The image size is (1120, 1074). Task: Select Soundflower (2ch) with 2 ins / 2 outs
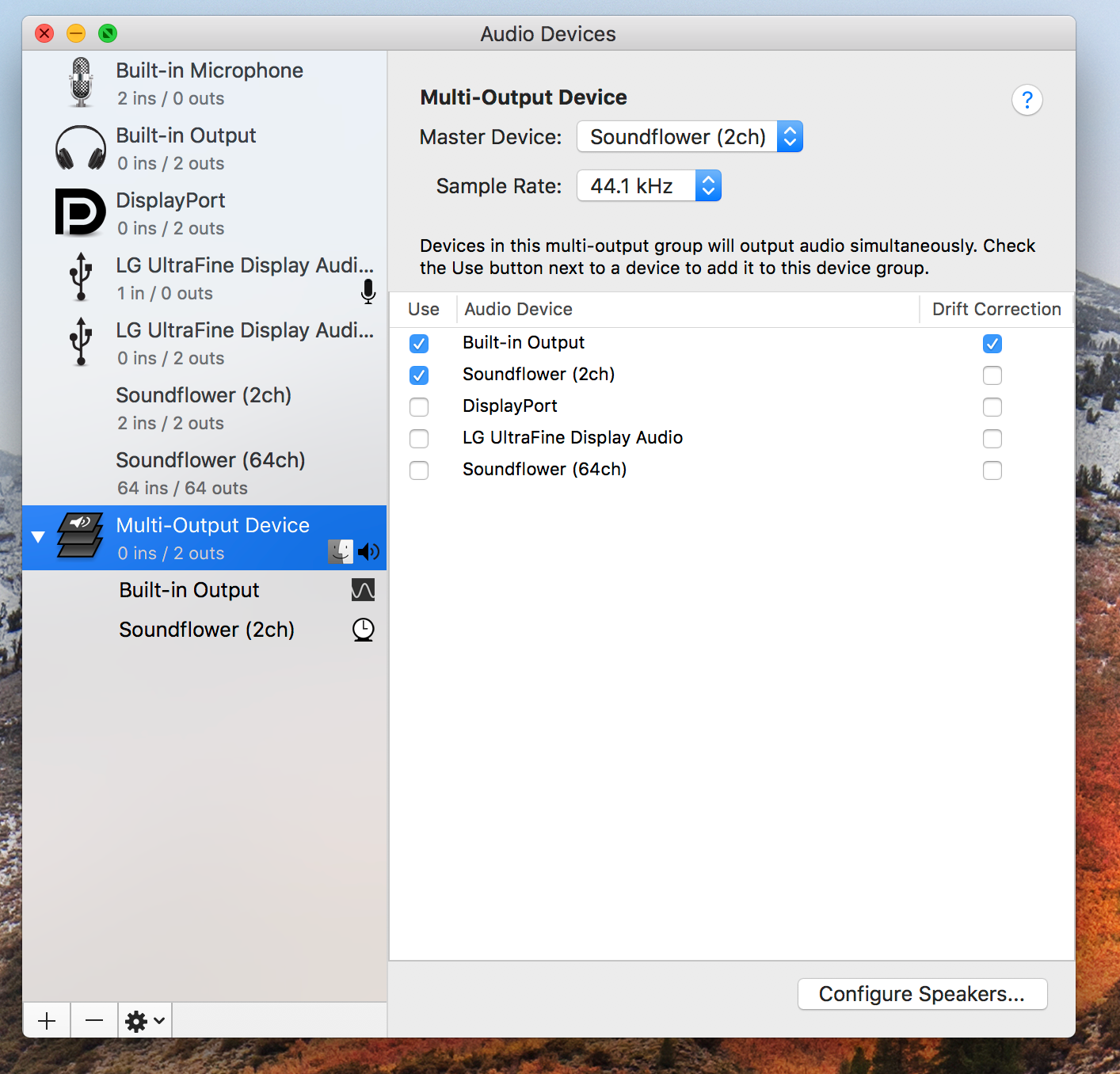pos(204,395)
